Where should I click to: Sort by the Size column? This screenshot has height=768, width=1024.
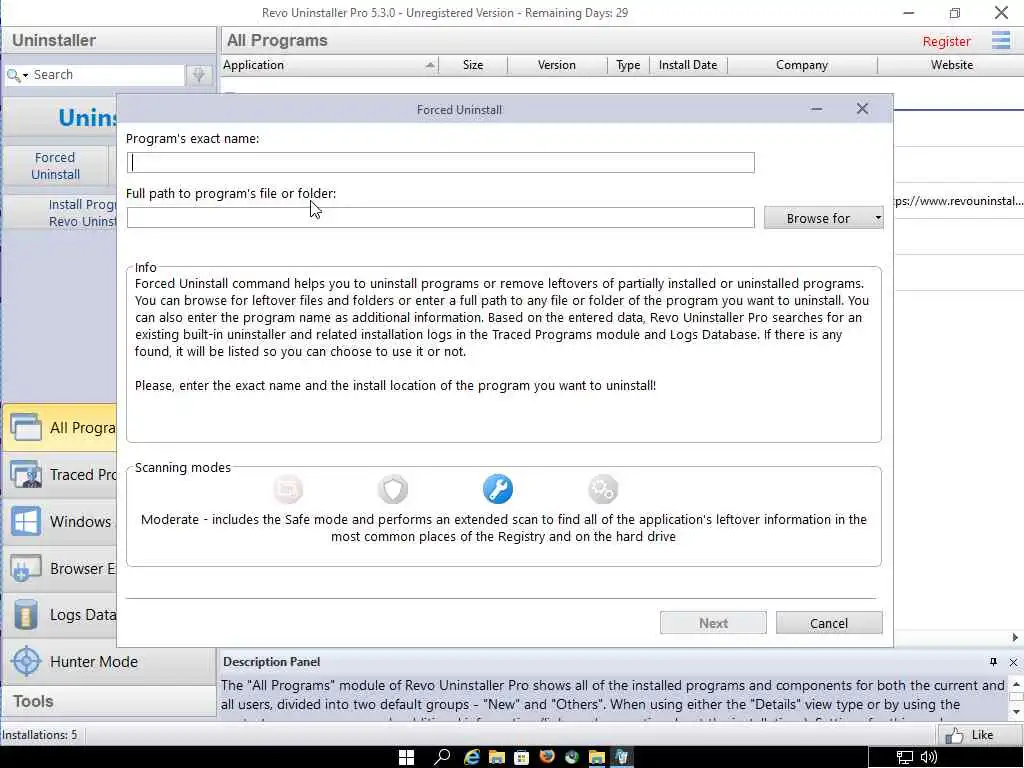click(473, 65)
